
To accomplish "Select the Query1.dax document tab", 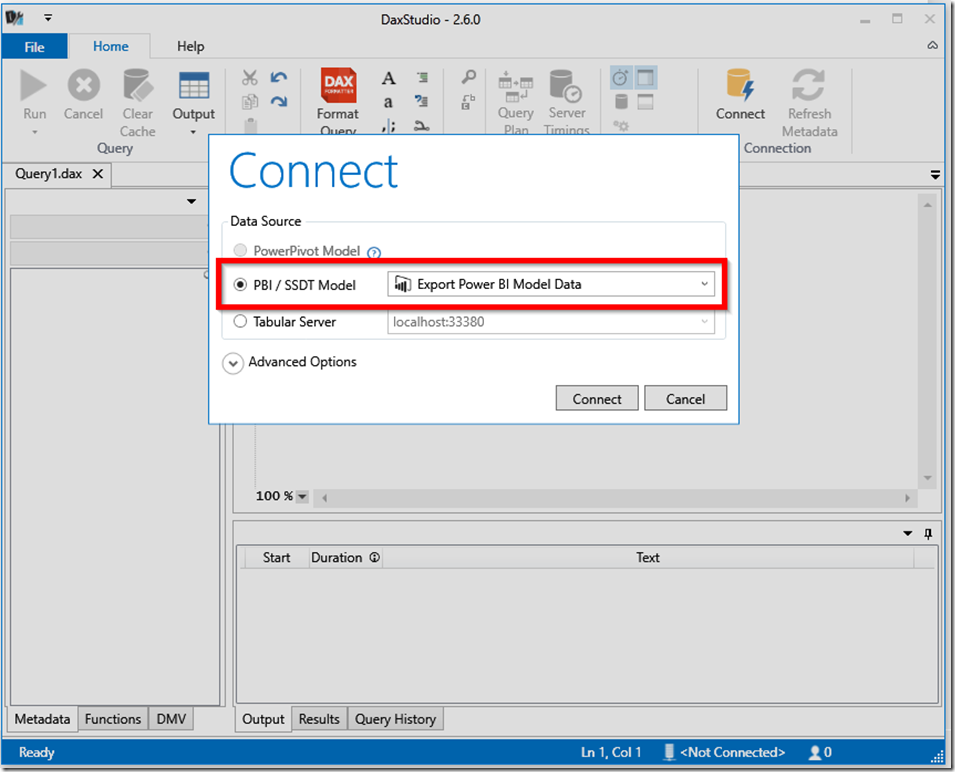I will tap(49, 174).
